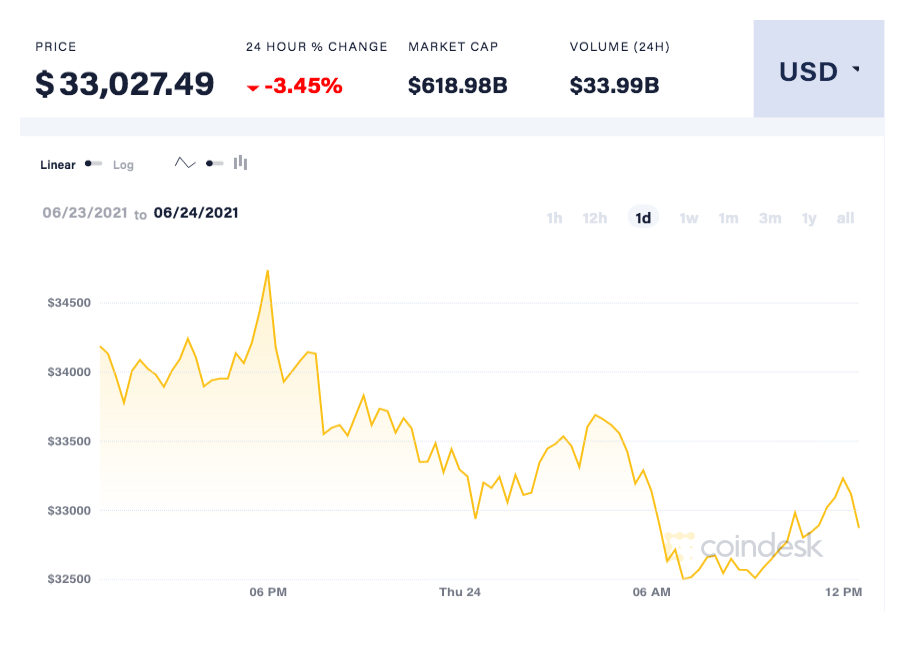Toggle the Linear/Log scale switch
The width and height of the screenshot is (905, 672).
(94, 164)
